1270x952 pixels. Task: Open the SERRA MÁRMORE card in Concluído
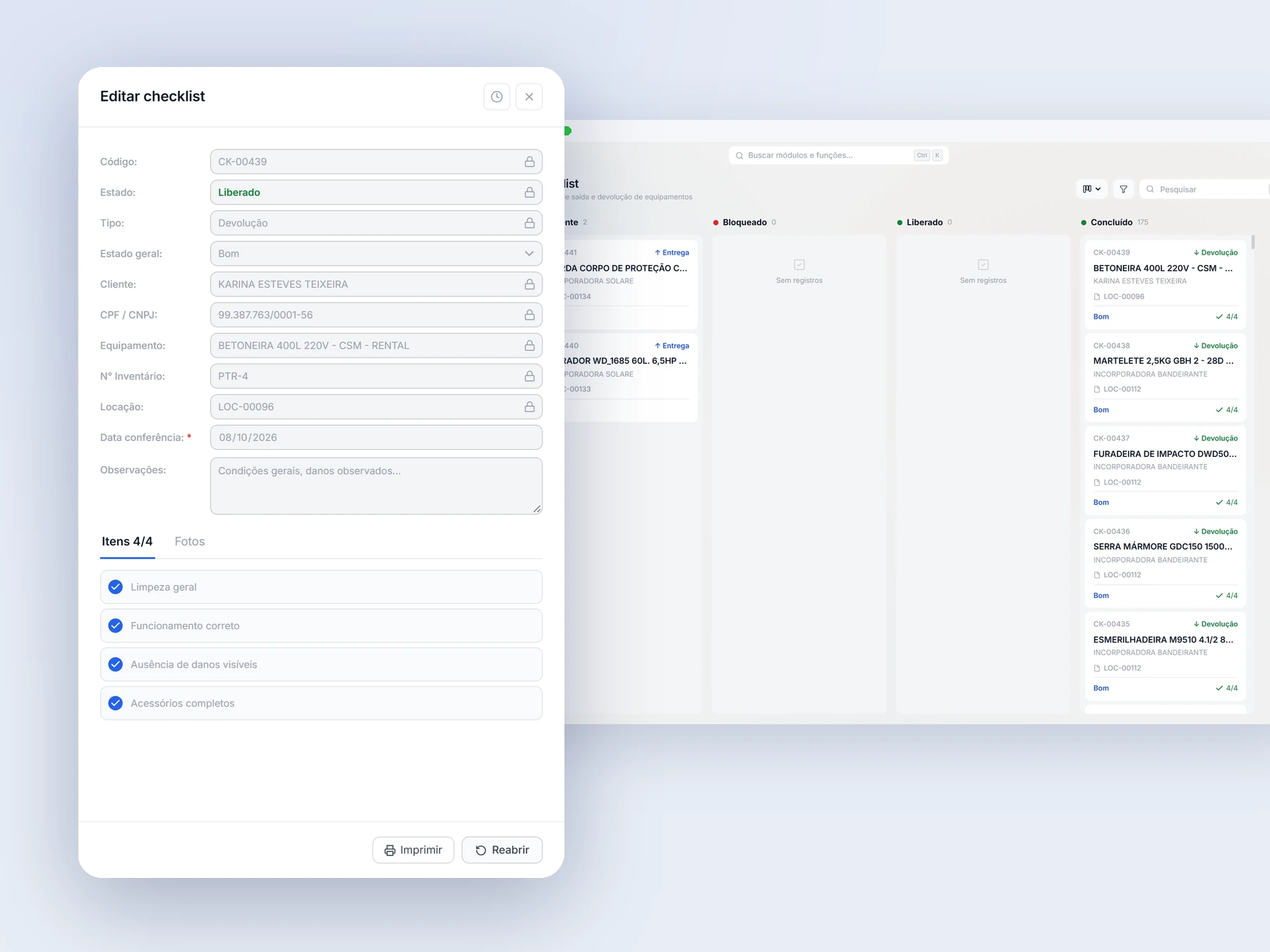[1166, 563]
